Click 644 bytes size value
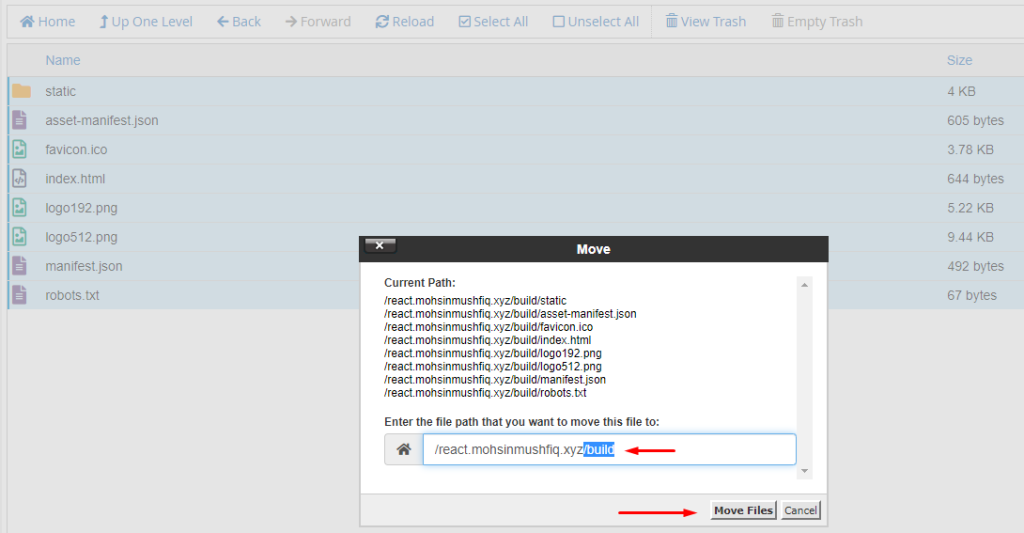This screenshot has height=533, width=1024. (976, 179)
